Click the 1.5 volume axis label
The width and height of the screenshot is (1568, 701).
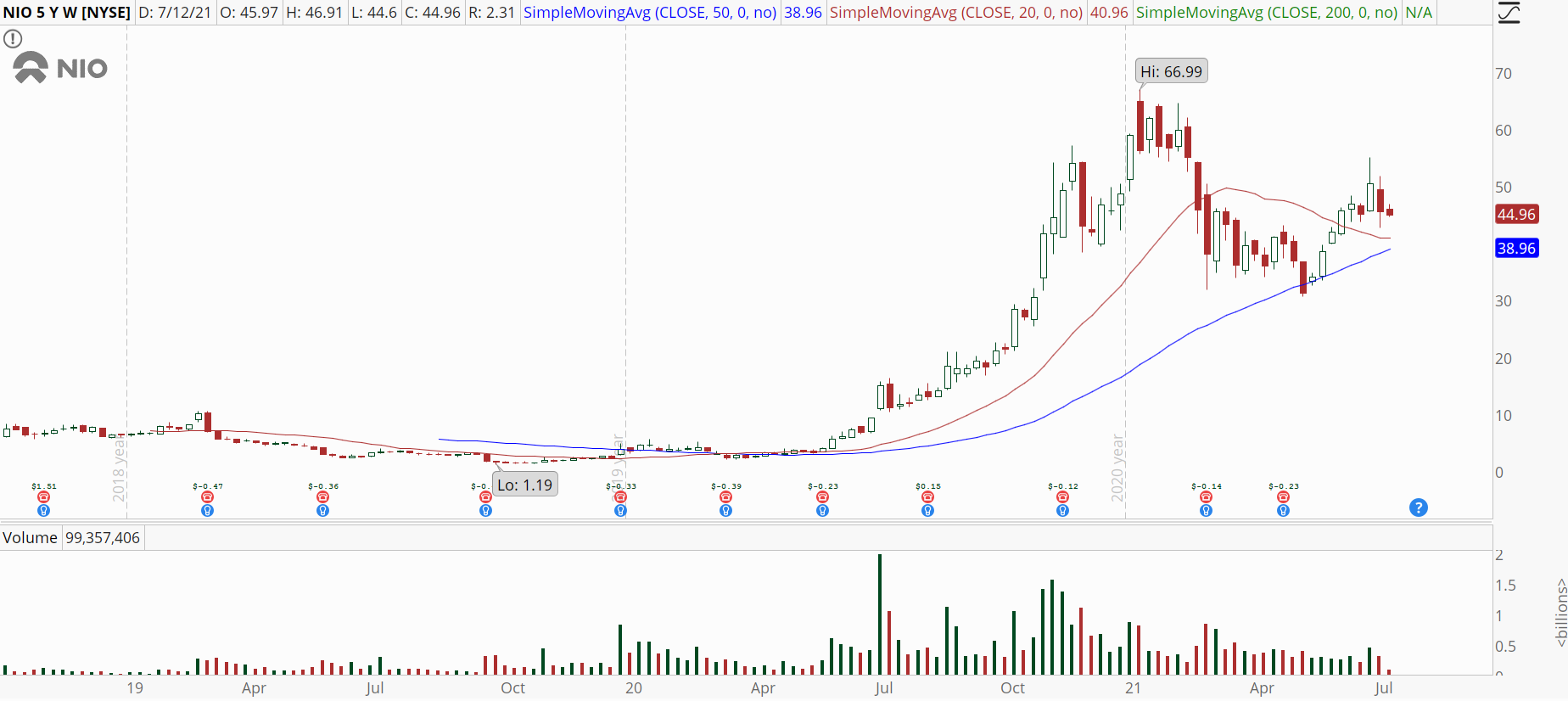[1505, 586]
